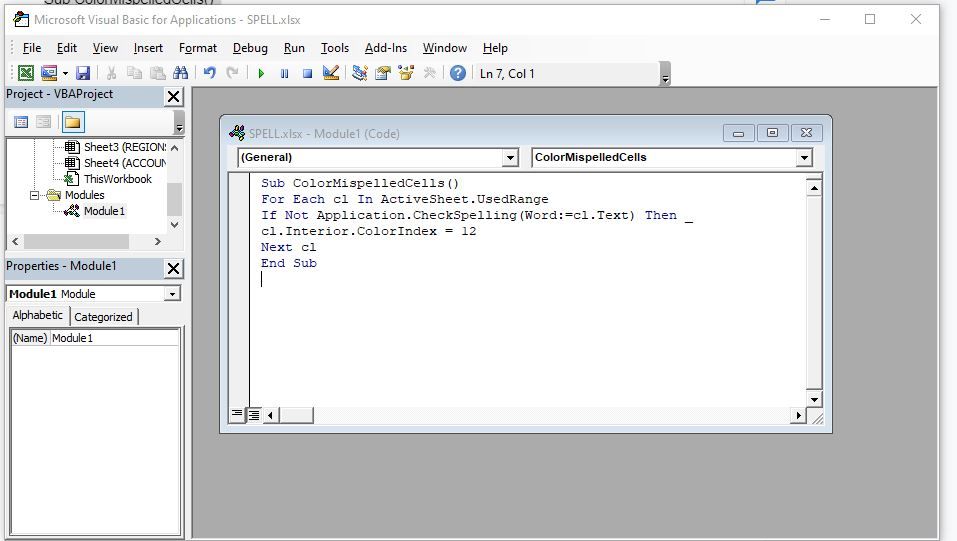The width and height of the screenshot is (957, 541).
Task: Toggle Procedure View button in code window
Action: pyautogui.click(x=237, y=415)
